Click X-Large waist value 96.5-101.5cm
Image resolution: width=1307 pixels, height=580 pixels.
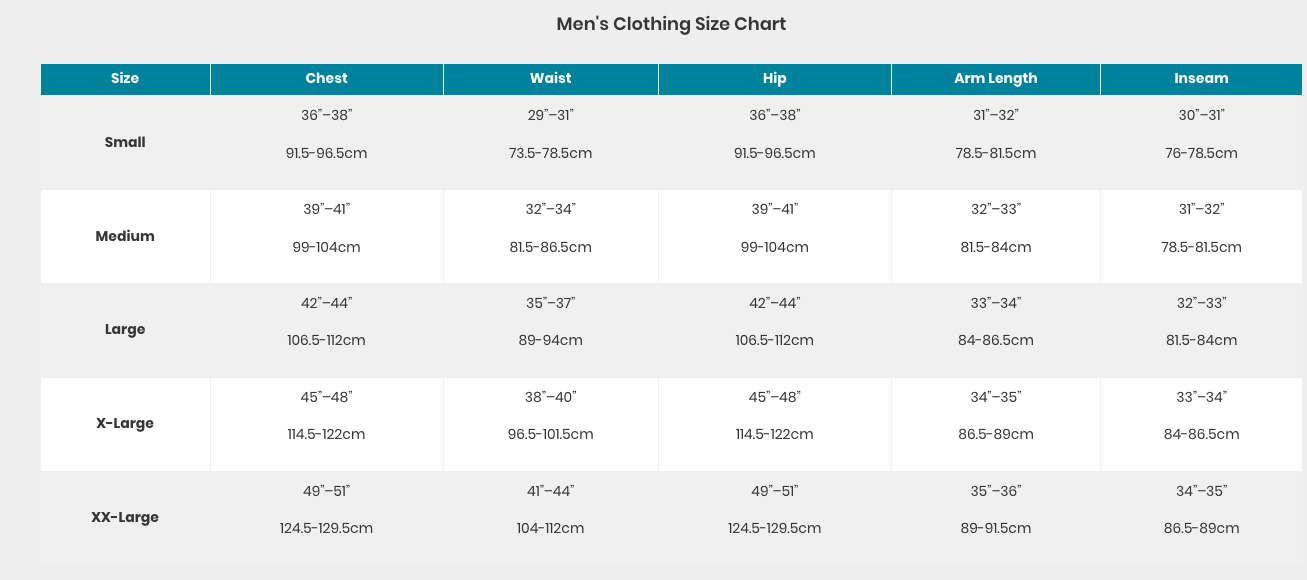point(550,434)
